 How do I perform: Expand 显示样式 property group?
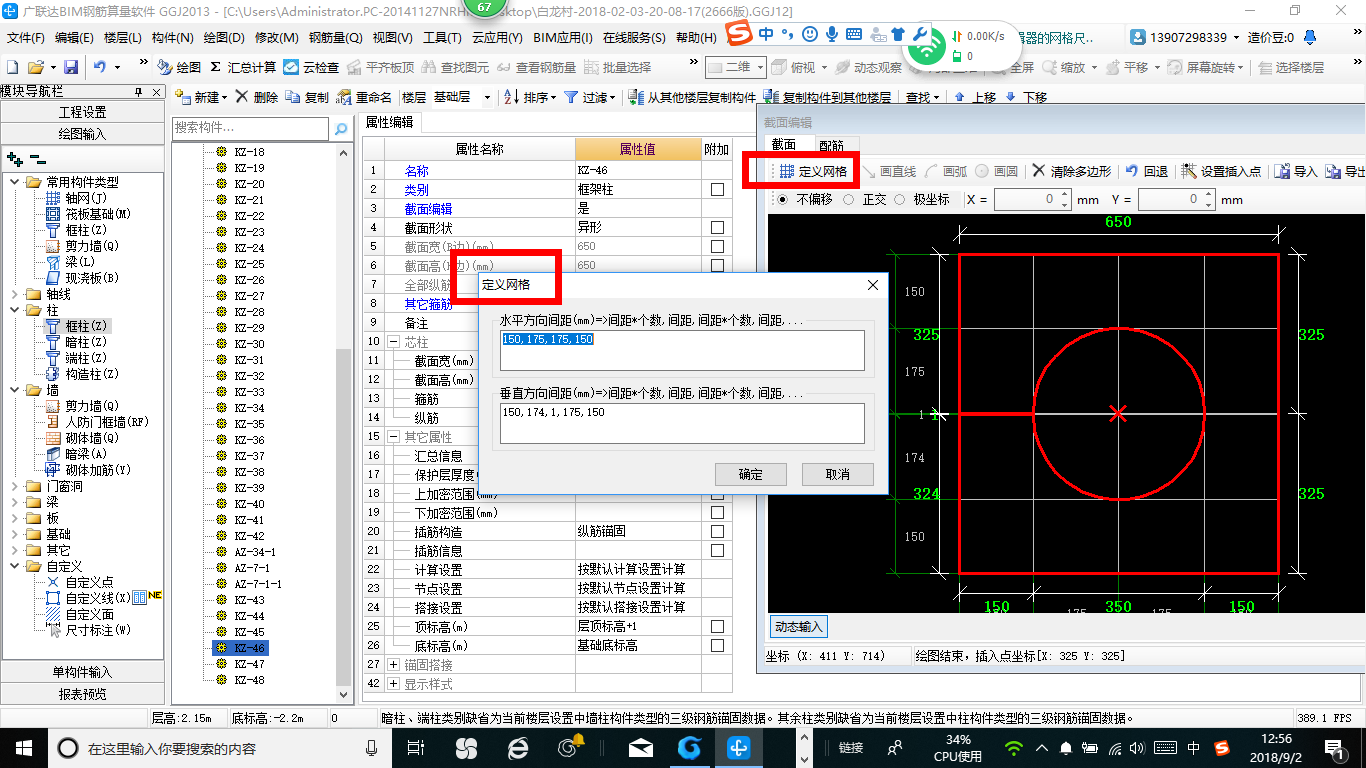tap(393, 683)
